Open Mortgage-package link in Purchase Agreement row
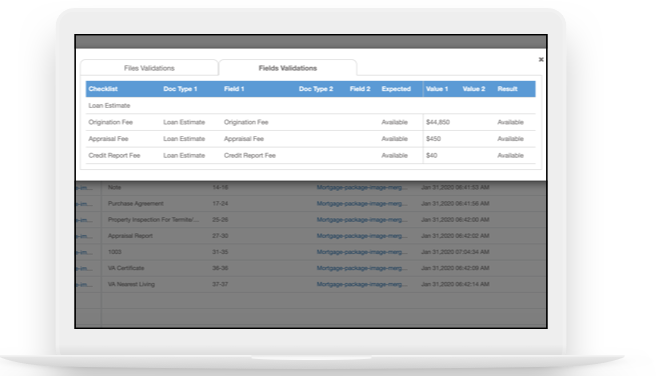656x376 pixels. (x=361, y=203)
